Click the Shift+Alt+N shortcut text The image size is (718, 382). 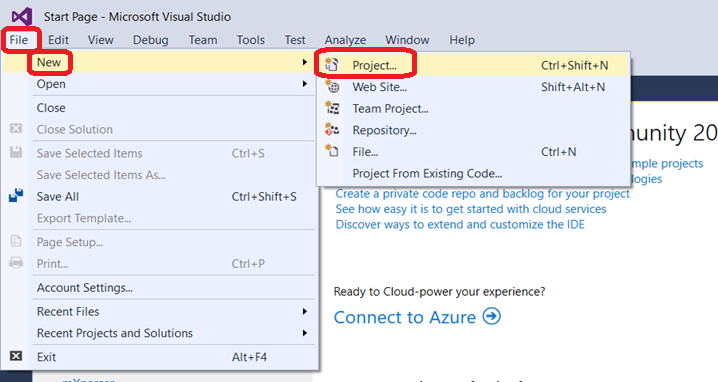(573, 87)
